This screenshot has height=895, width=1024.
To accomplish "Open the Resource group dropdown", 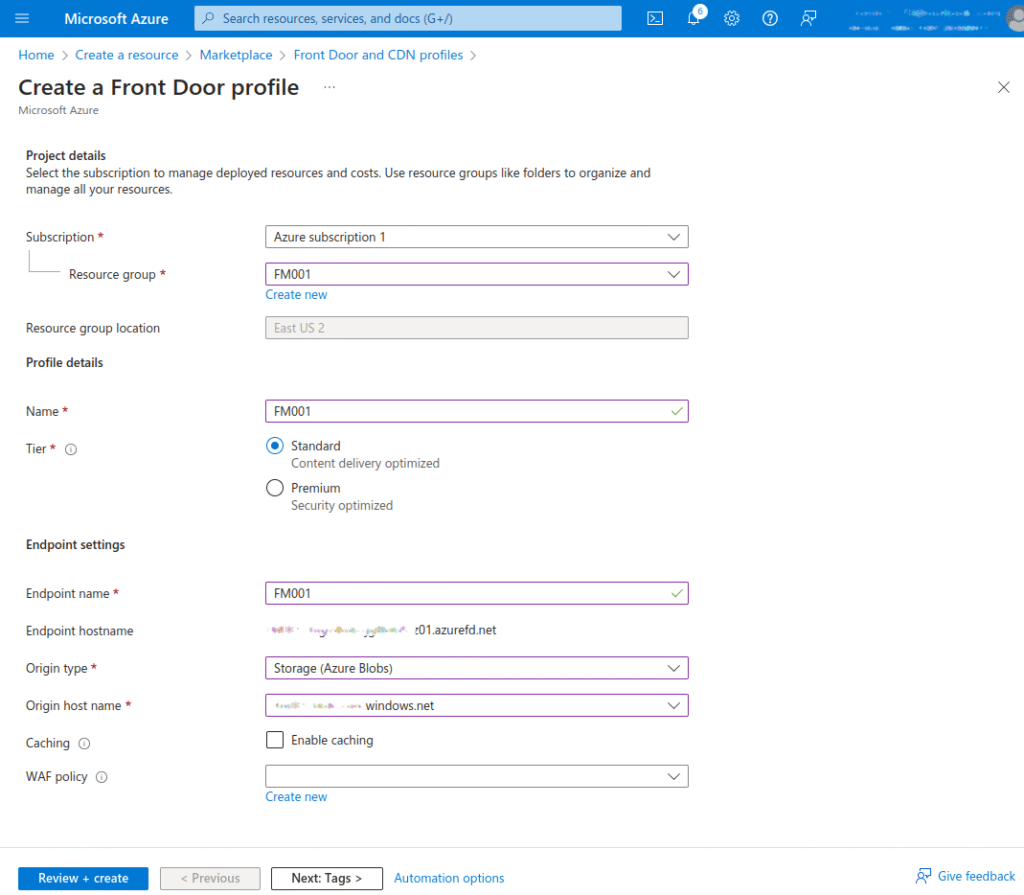I will pyautogui.click(x=477, y=274).
